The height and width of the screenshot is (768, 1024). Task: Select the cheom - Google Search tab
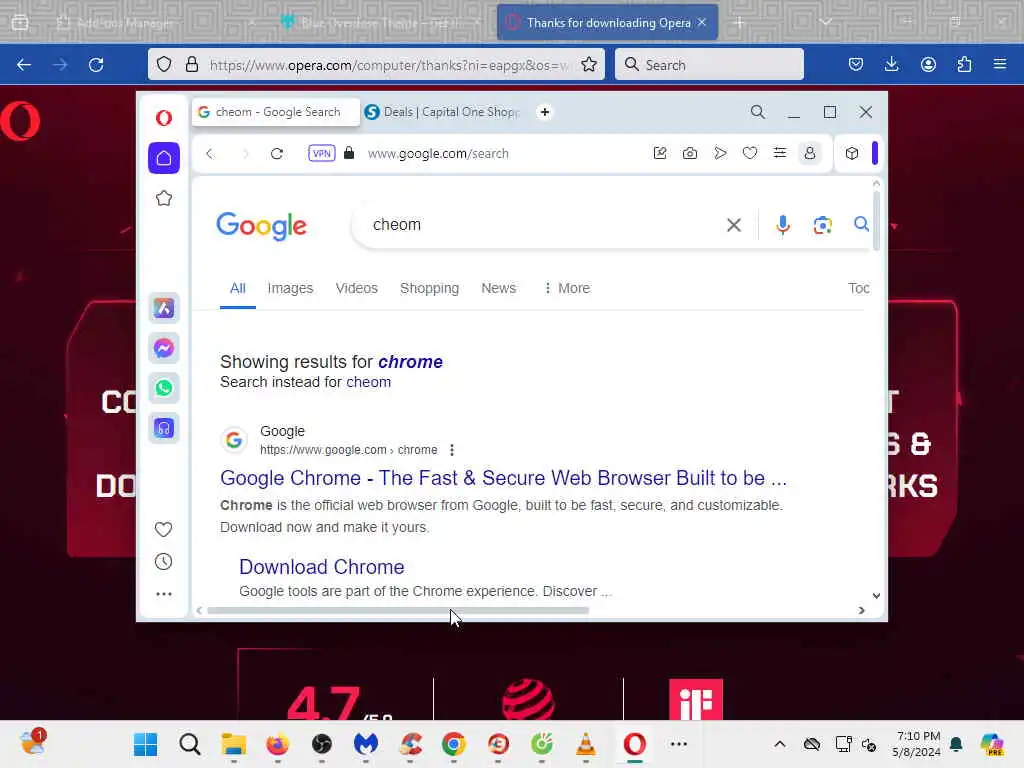[x=276, y=112]
